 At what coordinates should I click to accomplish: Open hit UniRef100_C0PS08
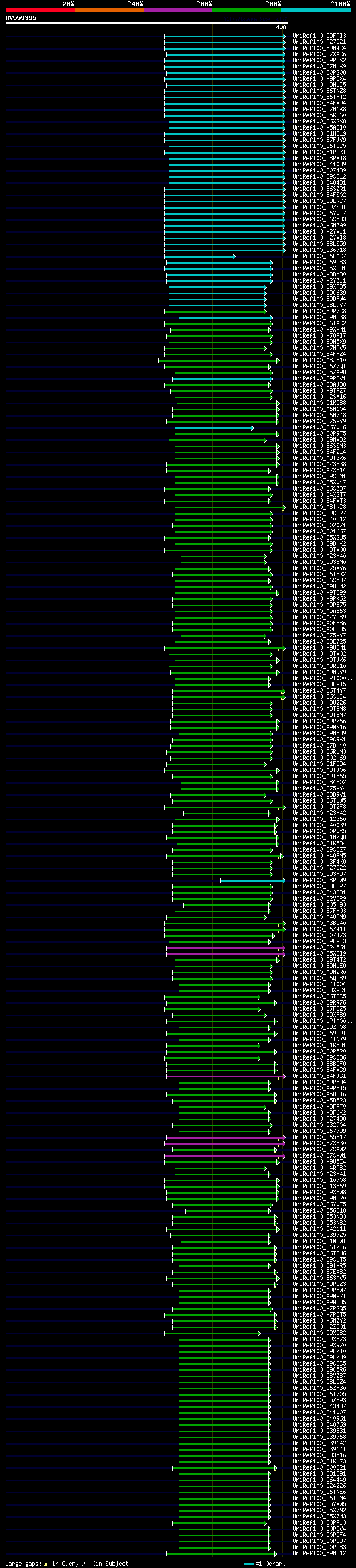tap(319, 72)
